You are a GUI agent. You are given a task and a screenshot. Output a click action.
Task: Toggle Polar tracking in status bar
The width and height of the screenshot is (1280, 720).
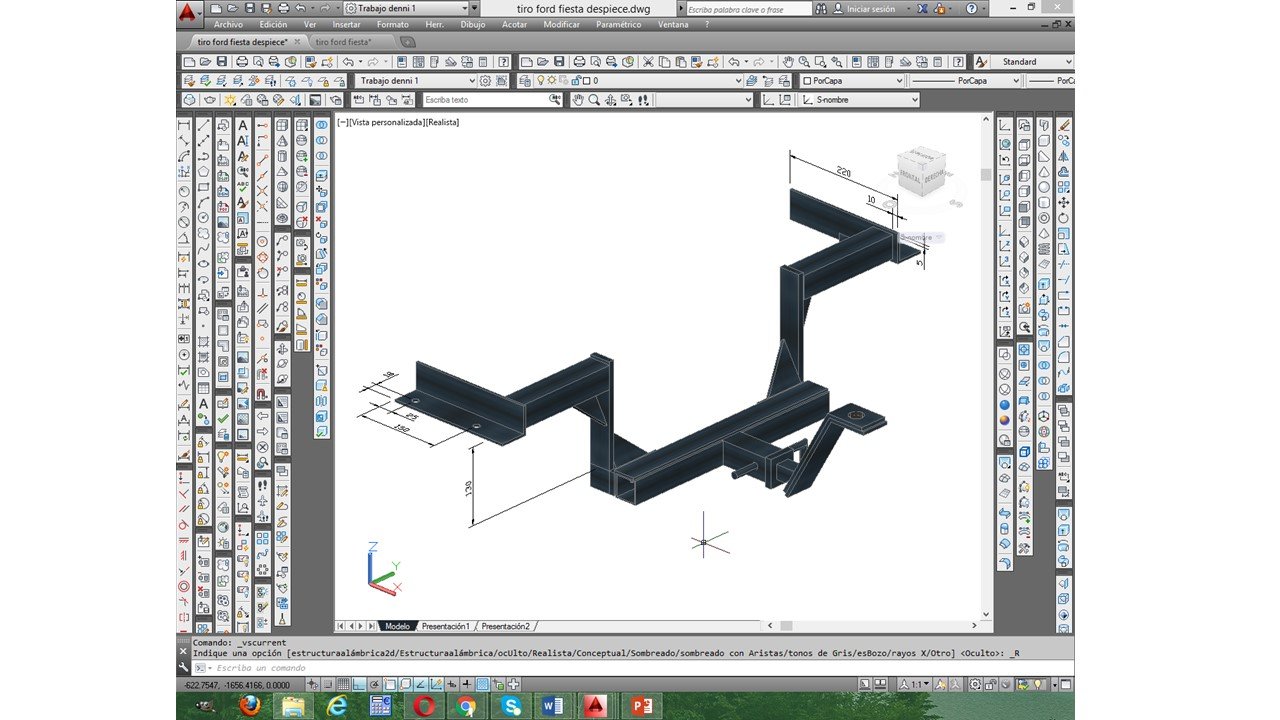coord(375,684)
